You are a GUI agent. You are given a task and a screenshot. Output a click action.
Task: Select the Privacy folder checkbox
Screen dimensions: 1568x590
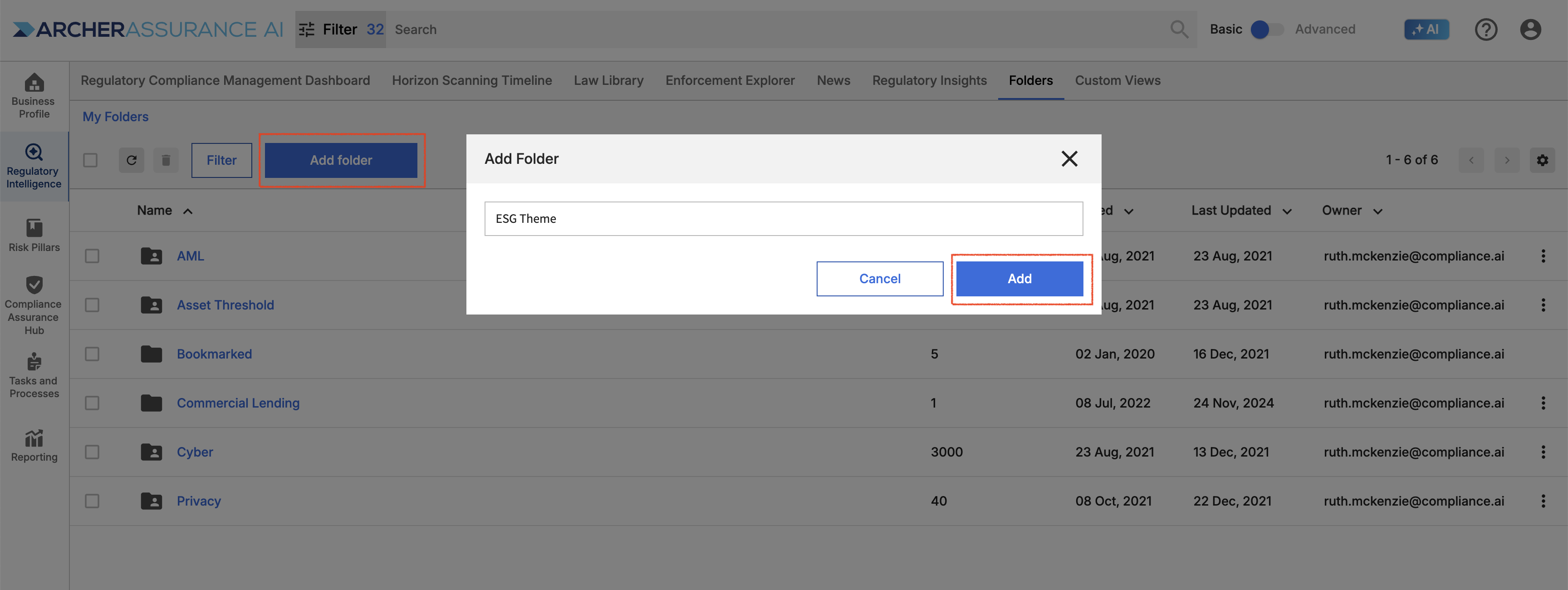click(92, 501)
